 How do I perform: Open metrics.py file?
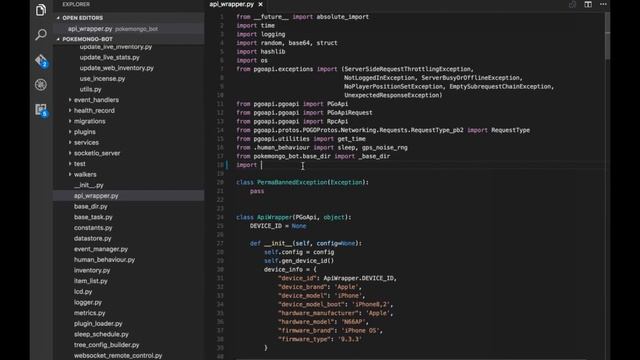pos(89,313)
